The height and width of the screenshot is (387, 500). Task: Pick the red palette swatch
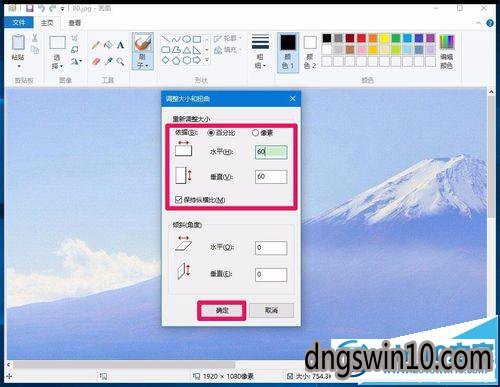[x=361, y=38]
